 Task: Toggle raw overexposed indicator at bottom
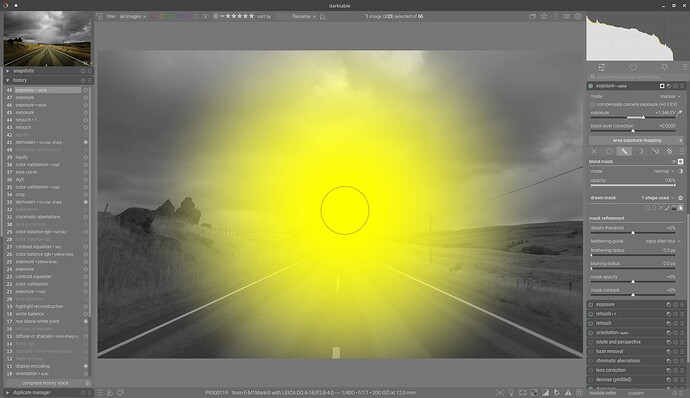pyautogui.click(x=534, y=393)
